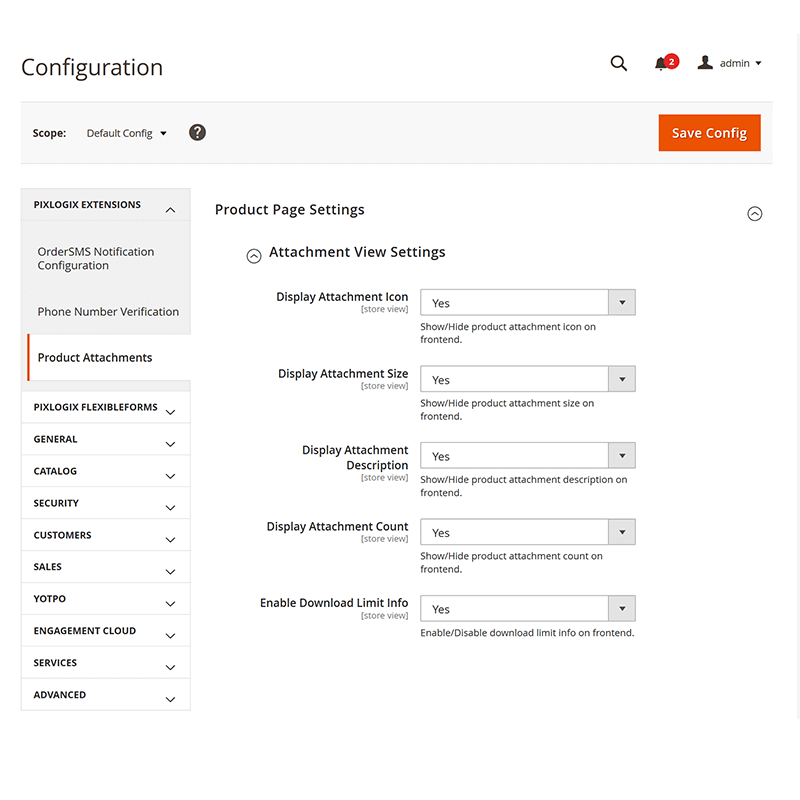800x800 pixels.
Task: Open Display Attachment Description dropdown
Action: [x=527, y=456]
